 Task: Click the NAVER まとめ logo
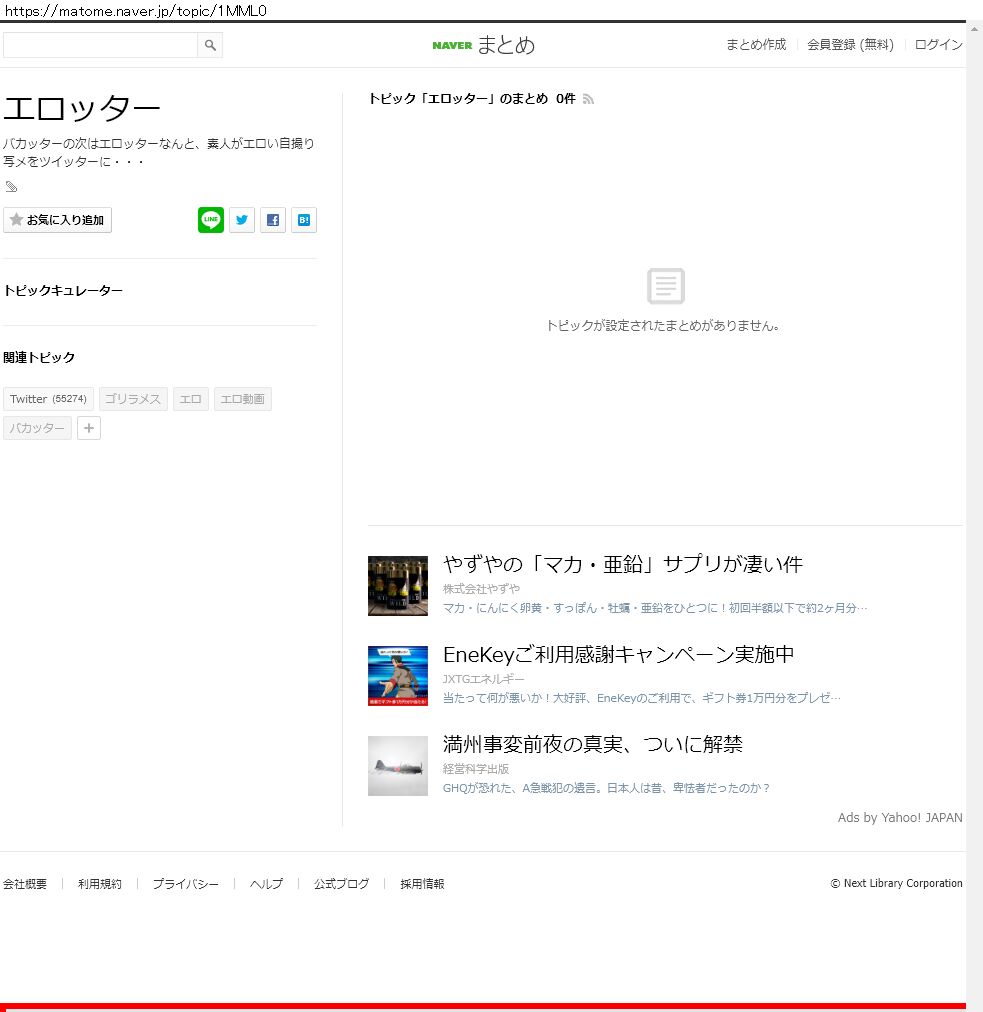tap(484, 45)
